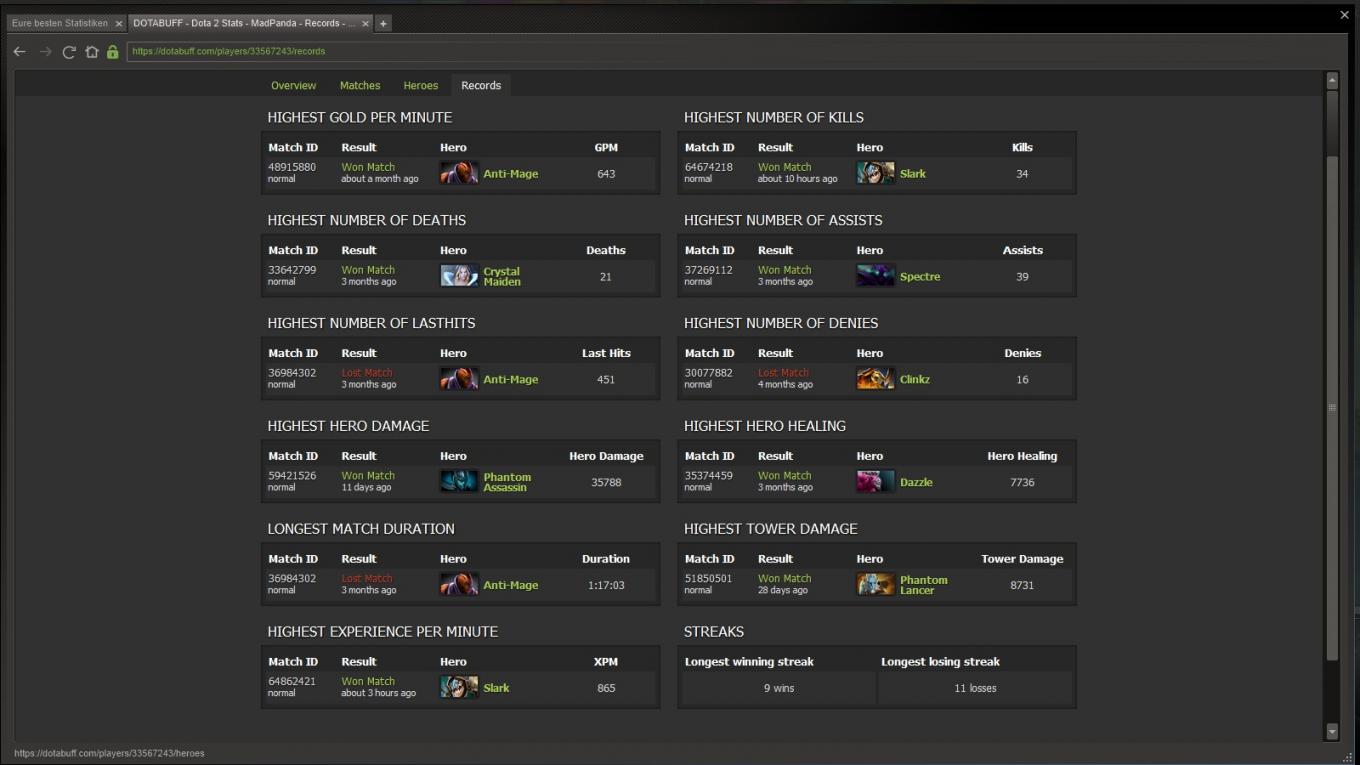Open match ID 48915880 link
Image resolution: width=1360 pixels, height=765 pixels.
pos(292,167)
